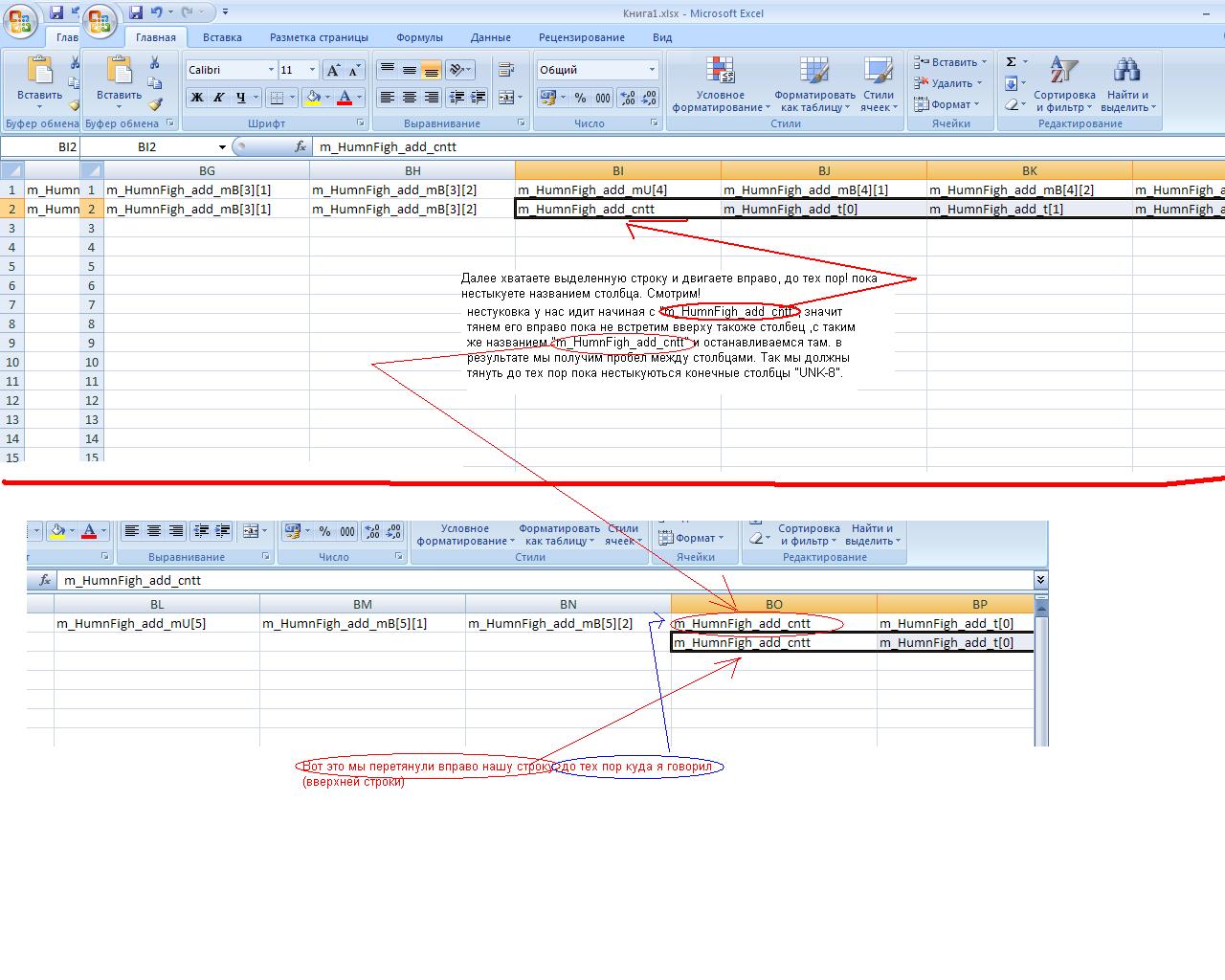
Task: Expand the BI2 name box dropdown arrow
Action: point(222,146)
